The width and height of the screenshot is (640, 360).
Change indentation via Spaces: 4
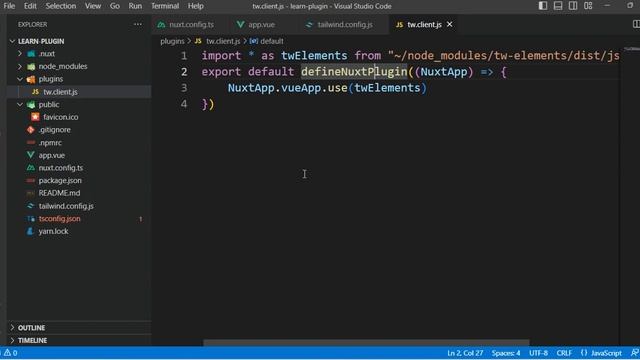point(506,353)
